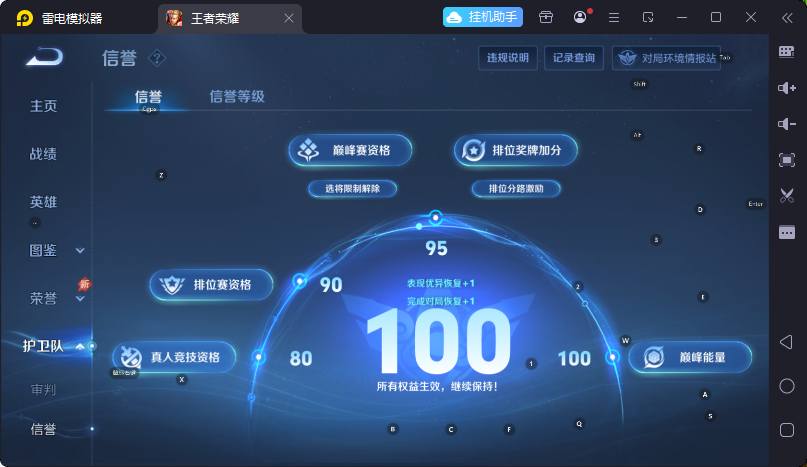Open the keyboard mapping icon

click(786, 51)
